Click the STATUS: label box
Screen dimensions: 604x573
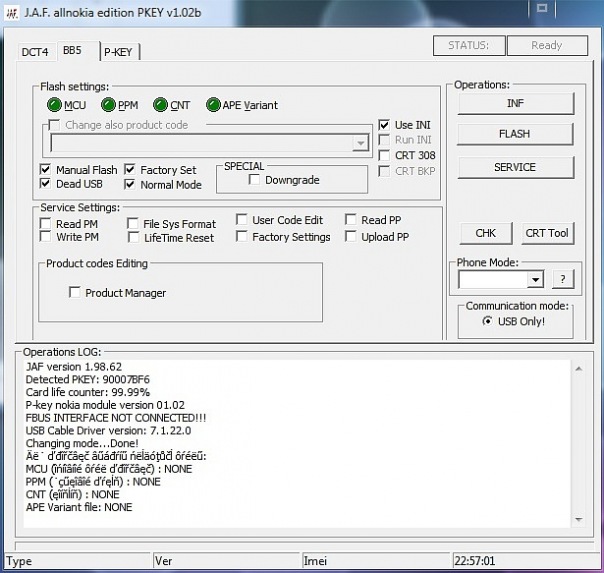(469, 45)
